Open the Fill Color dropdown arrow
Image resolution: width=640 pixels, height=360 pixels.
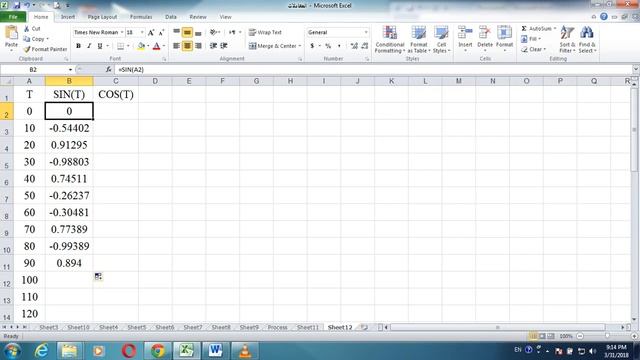pos(148,46)
